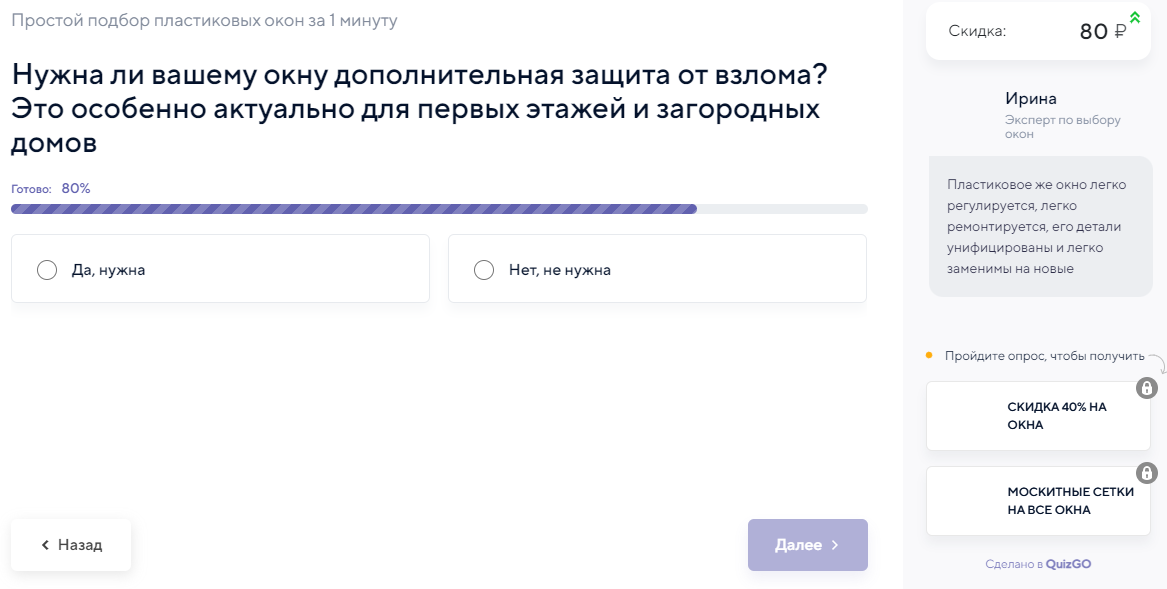Click the discount amount 80 ₽ box
The height and width of the screenshot is (589, 1167).
pyautogui.click(x=1038, y=31)
